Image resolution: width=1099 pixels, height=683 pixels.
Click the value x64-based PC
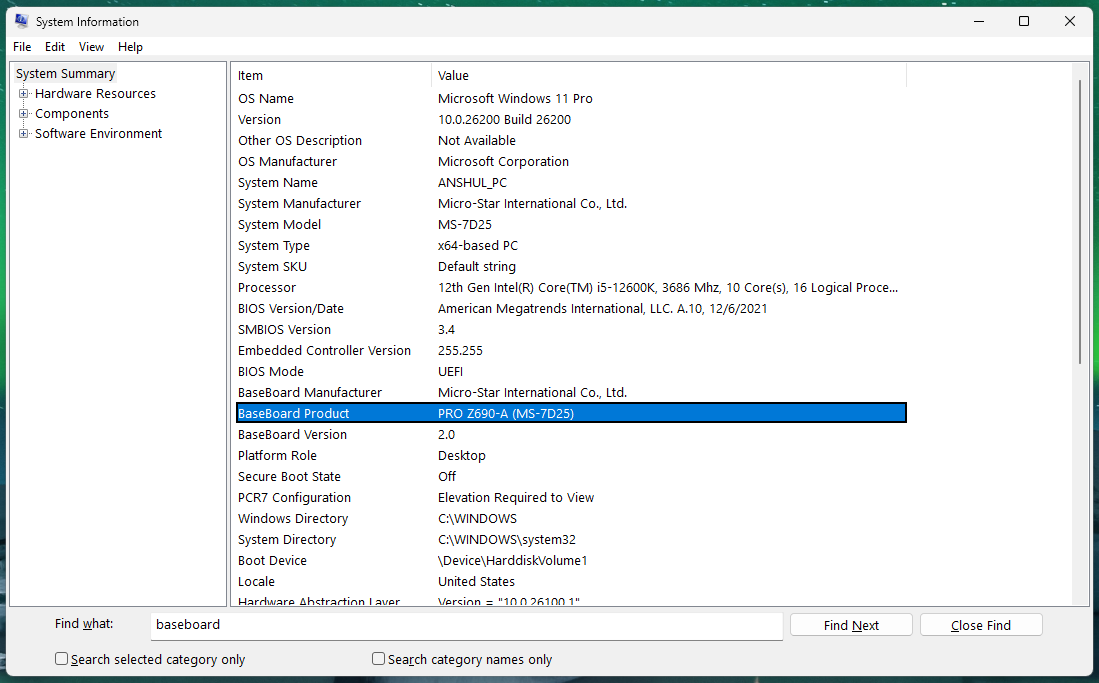478,245
